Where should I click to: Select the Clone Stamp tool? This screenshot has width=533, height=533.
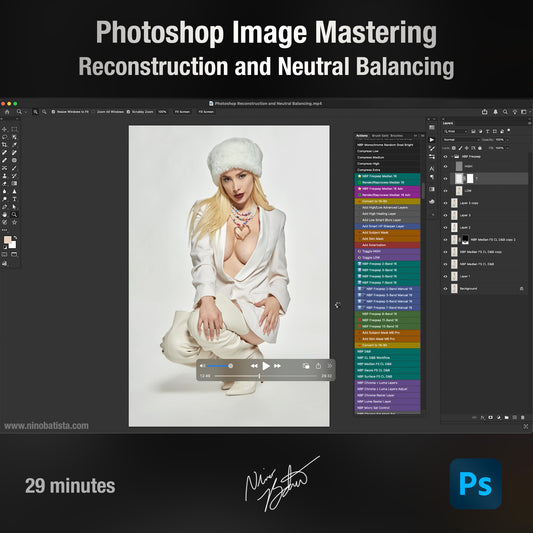click(4, 176)
